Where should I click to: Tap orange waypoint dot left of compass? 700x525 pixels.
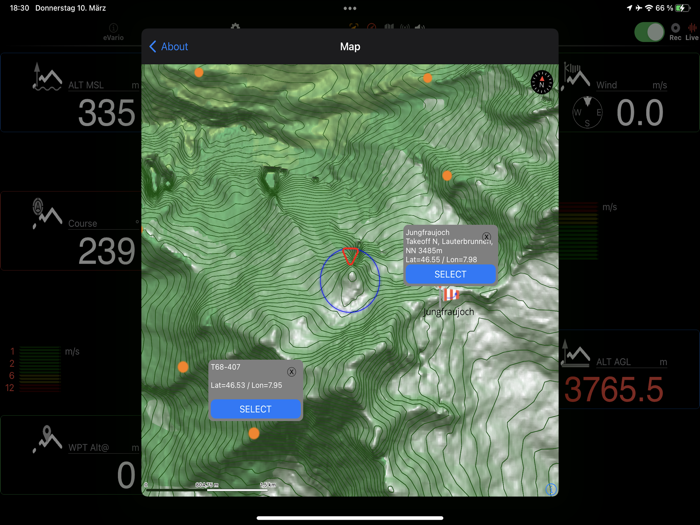pos(427,78)
